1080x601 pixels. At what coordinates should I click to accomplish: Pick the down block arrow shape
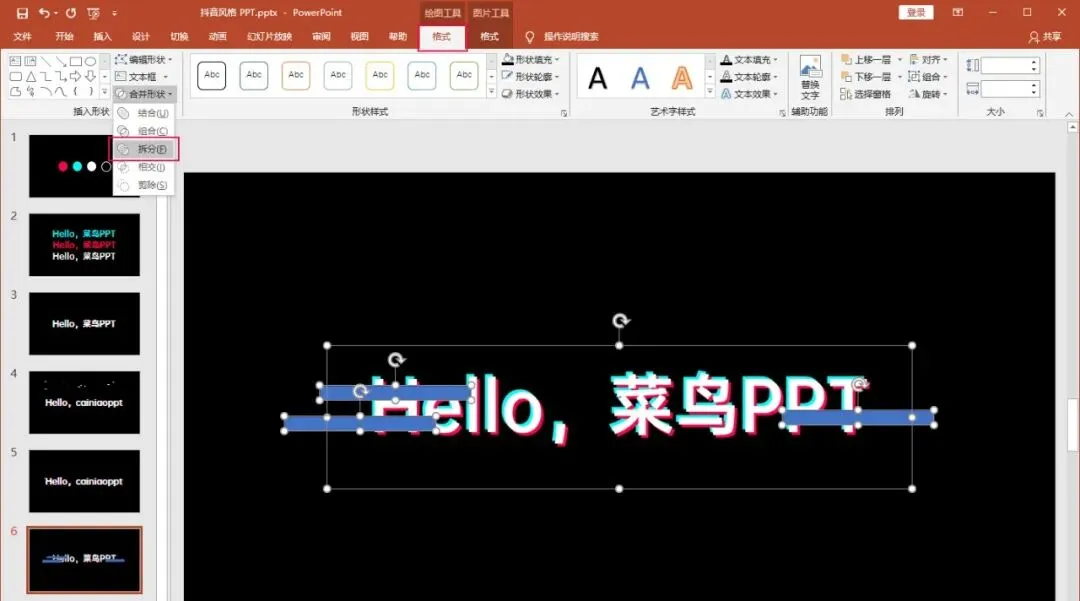90,76
